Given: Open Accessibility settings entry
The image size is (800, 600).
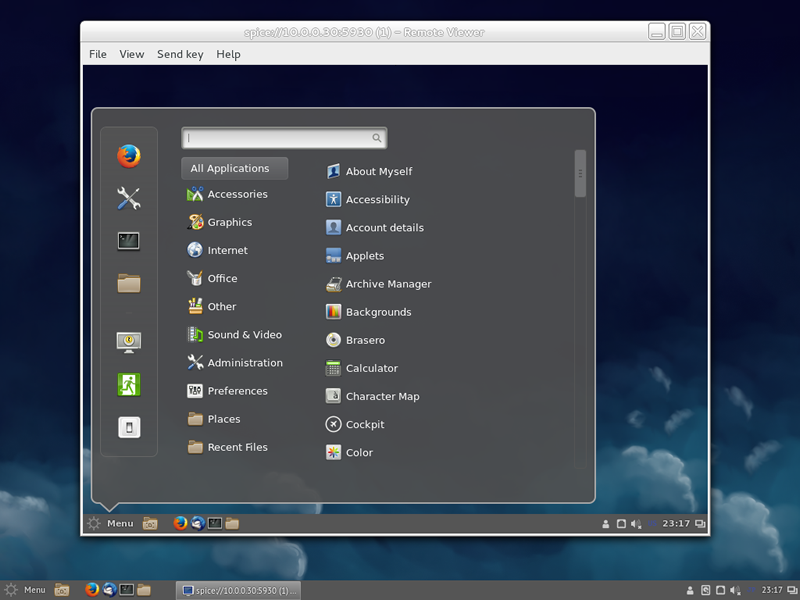Looking at the screenshot, I should [368, 199].
